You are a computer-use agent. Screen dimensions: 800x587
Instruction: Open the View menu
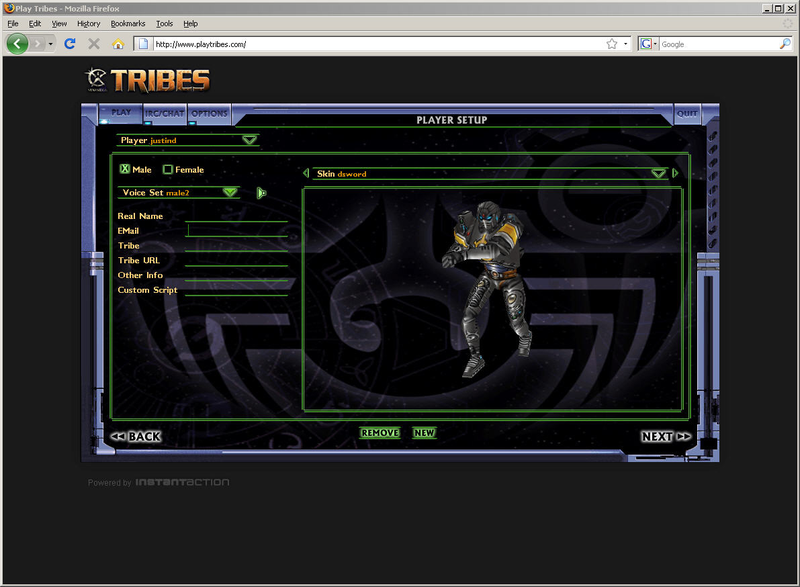(x=59, y=23)
